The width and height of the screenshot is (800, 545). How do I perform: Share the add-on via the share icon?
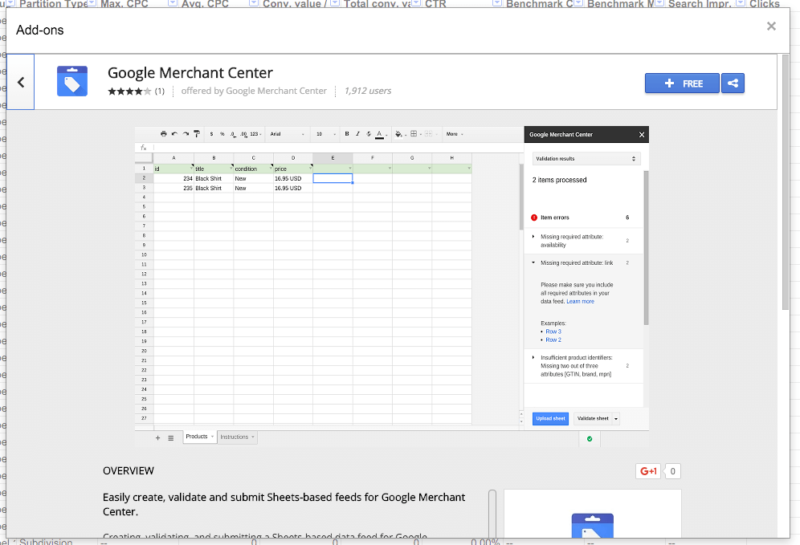[733, 83]
